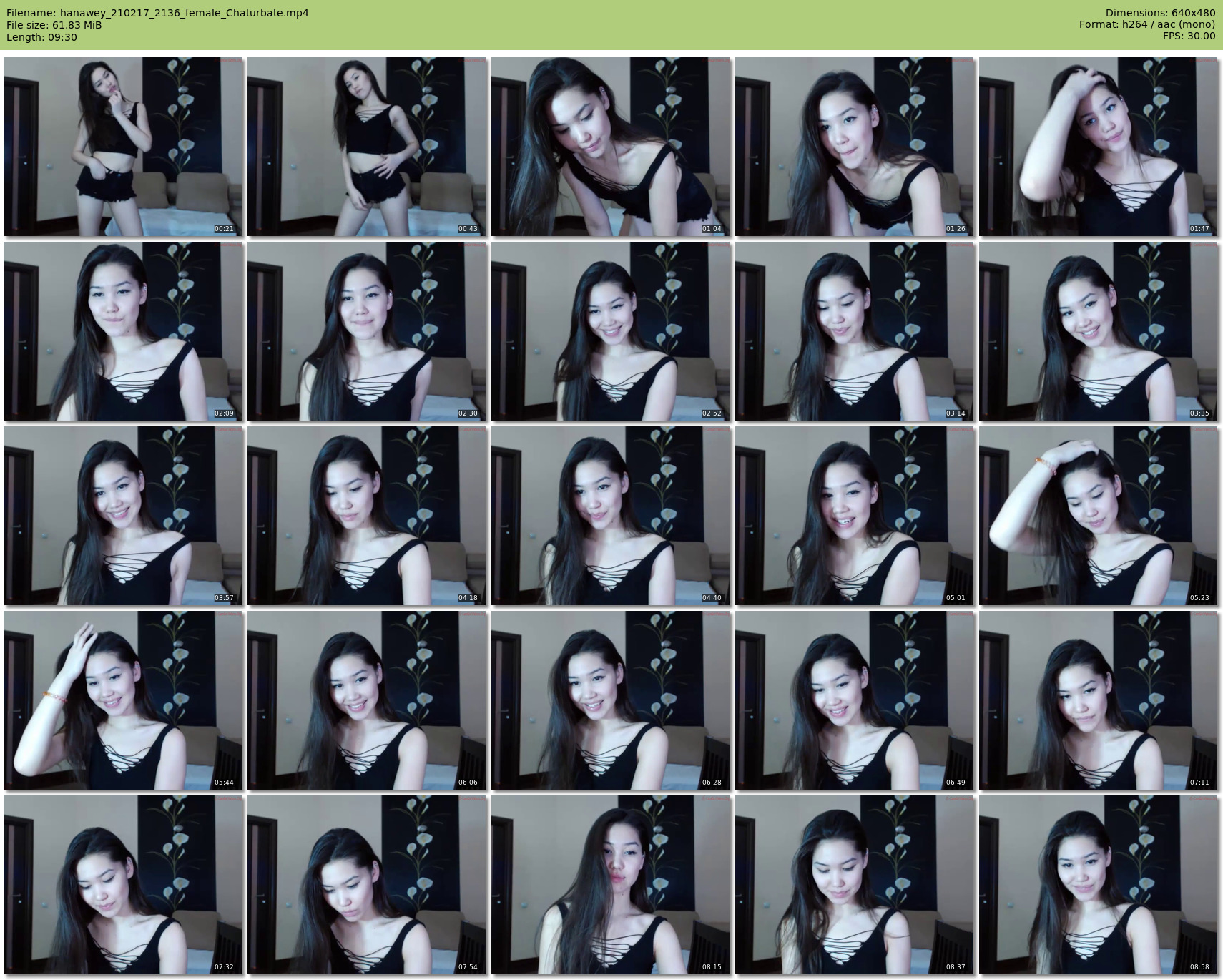Select the frame at 03:57
The width and height of the screenshot is (1223, 980).
point(122,516)
